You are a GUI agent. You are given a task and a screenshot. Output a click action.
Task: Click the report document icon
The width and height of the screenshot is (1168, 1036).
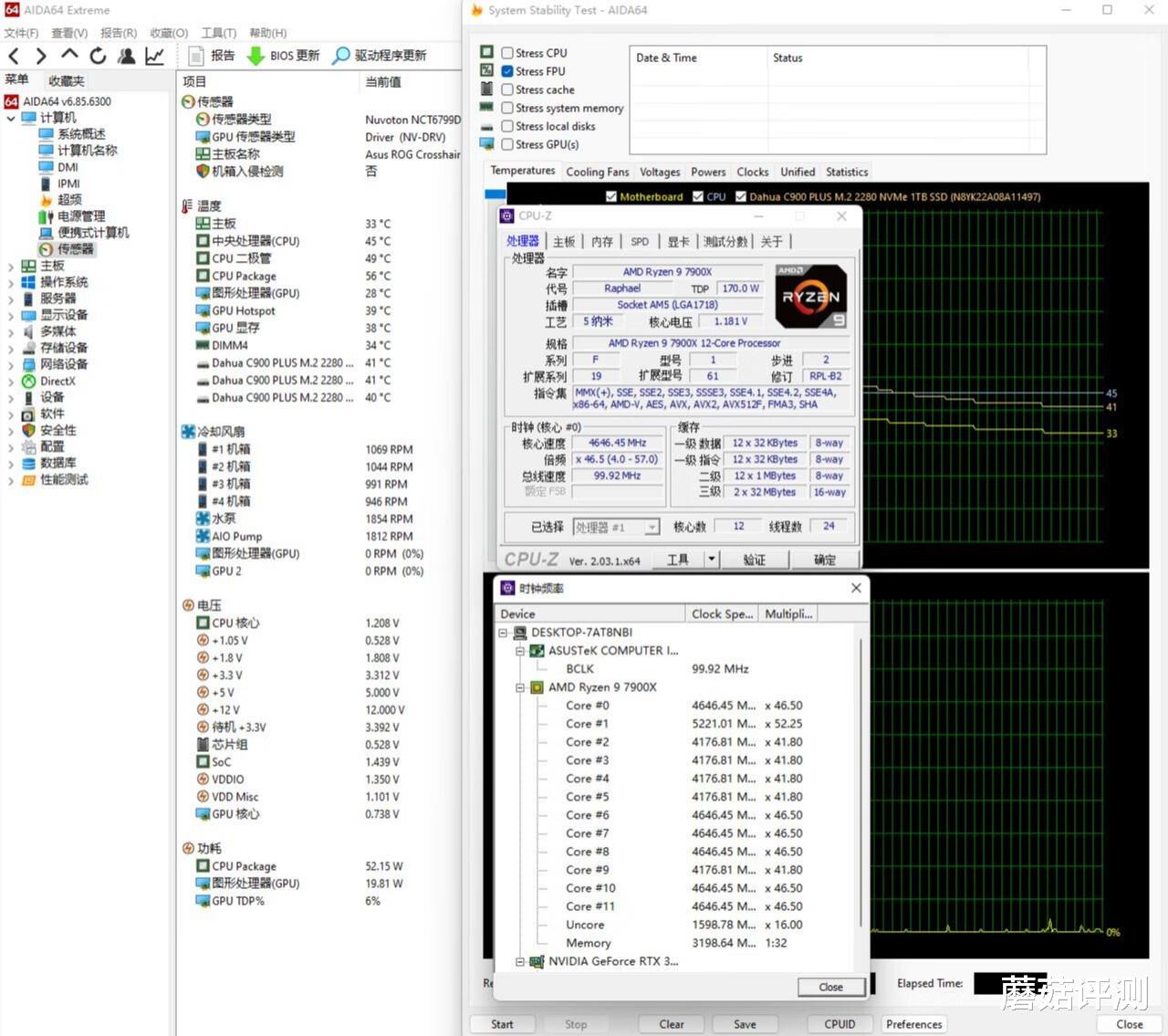(x=195, y=56)
